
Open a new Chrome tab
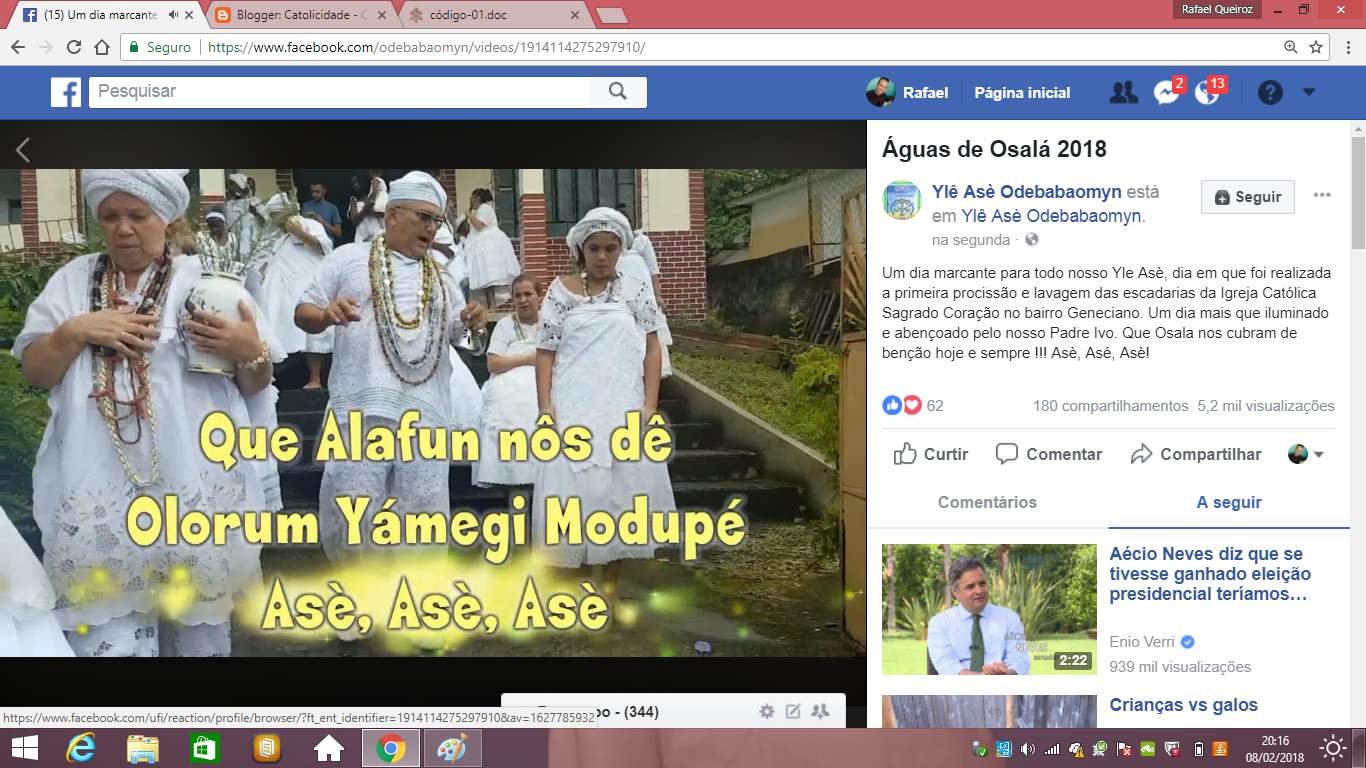[611, 15]
